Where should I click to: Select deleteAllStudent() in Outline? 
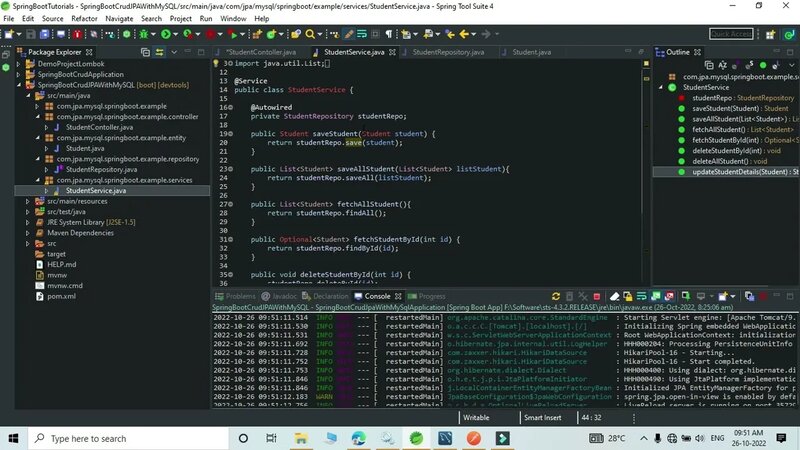pyautogui.click(x=730, y=161)
